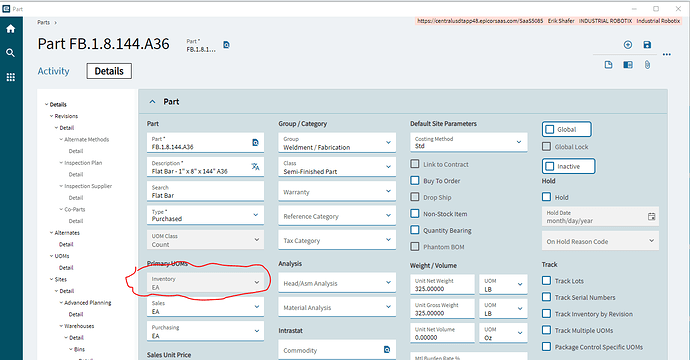Select the Details tab

click(109, 71)
